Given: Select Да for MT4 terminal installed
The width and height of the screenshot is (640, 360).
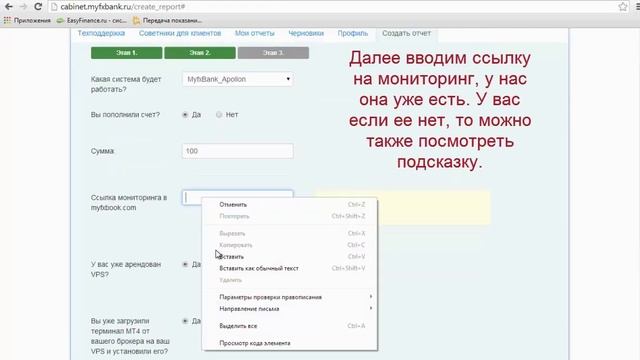Looking at the screenshot, I should [x=185, y=321].
